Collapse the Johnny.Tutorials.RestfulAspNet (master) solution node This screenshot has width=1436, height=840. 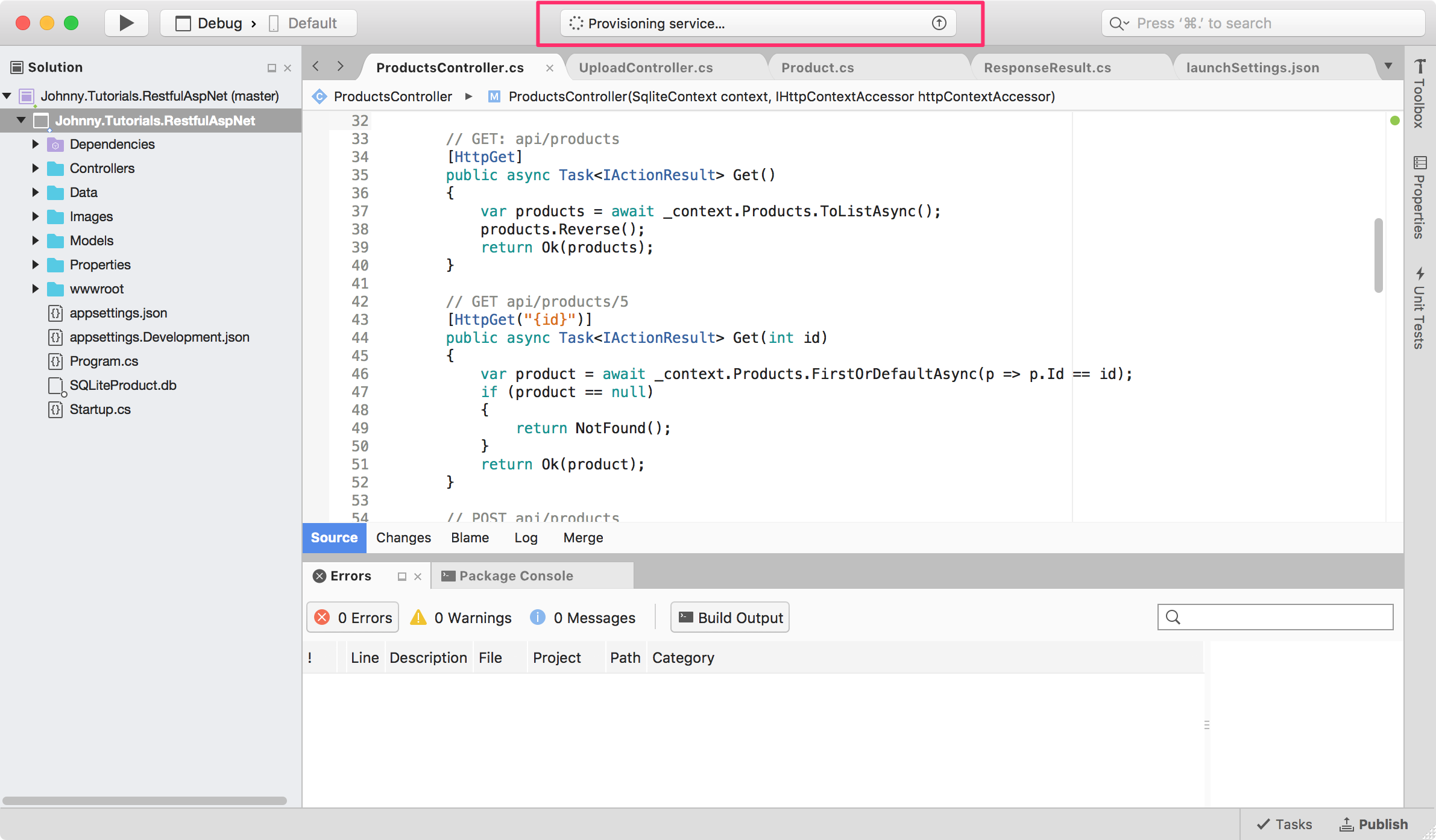click(7, 96)
